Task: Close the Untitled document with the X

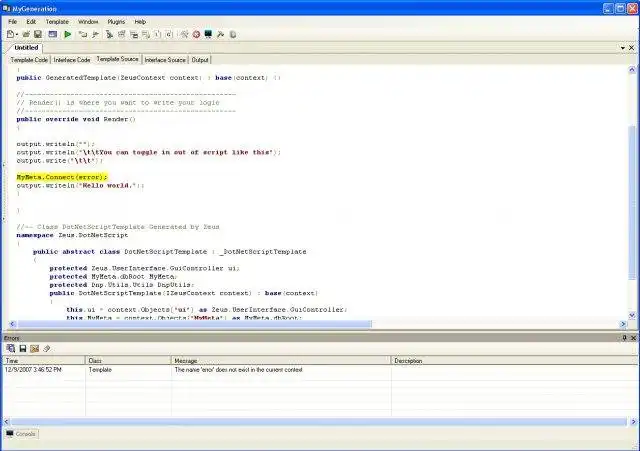Action: (631, 48)
